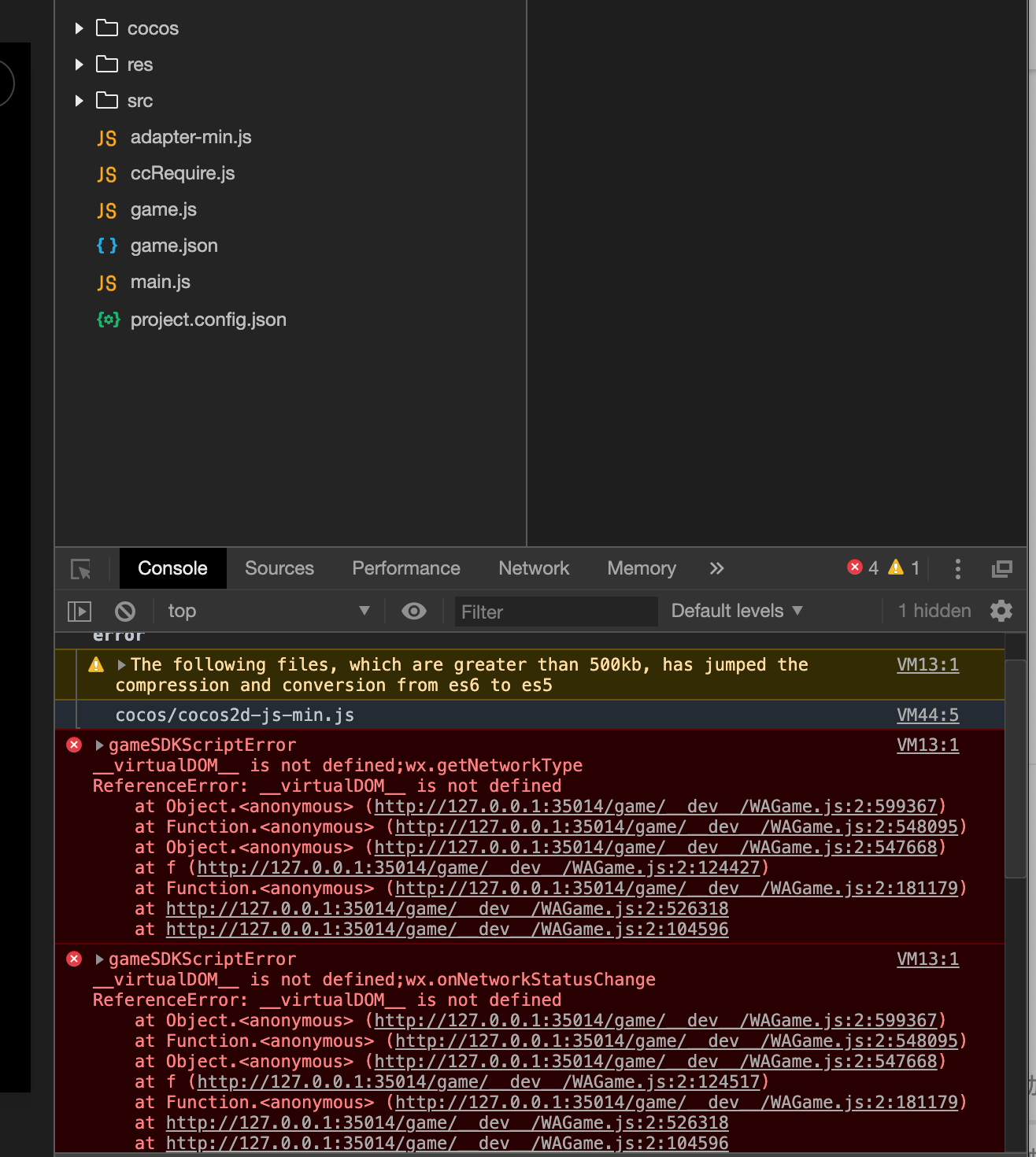1036x1157 pixels.
Task: Click the undock DevTools window icon
Action: coord(1001,569)
